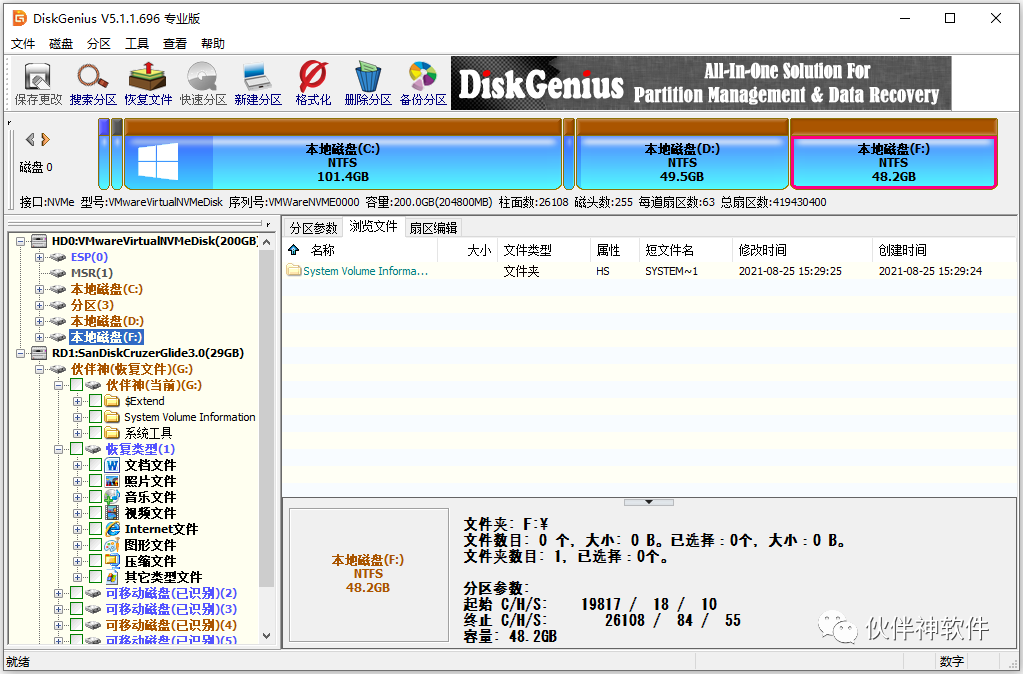Click the 文档文件 Word icon

coord(112,465)
